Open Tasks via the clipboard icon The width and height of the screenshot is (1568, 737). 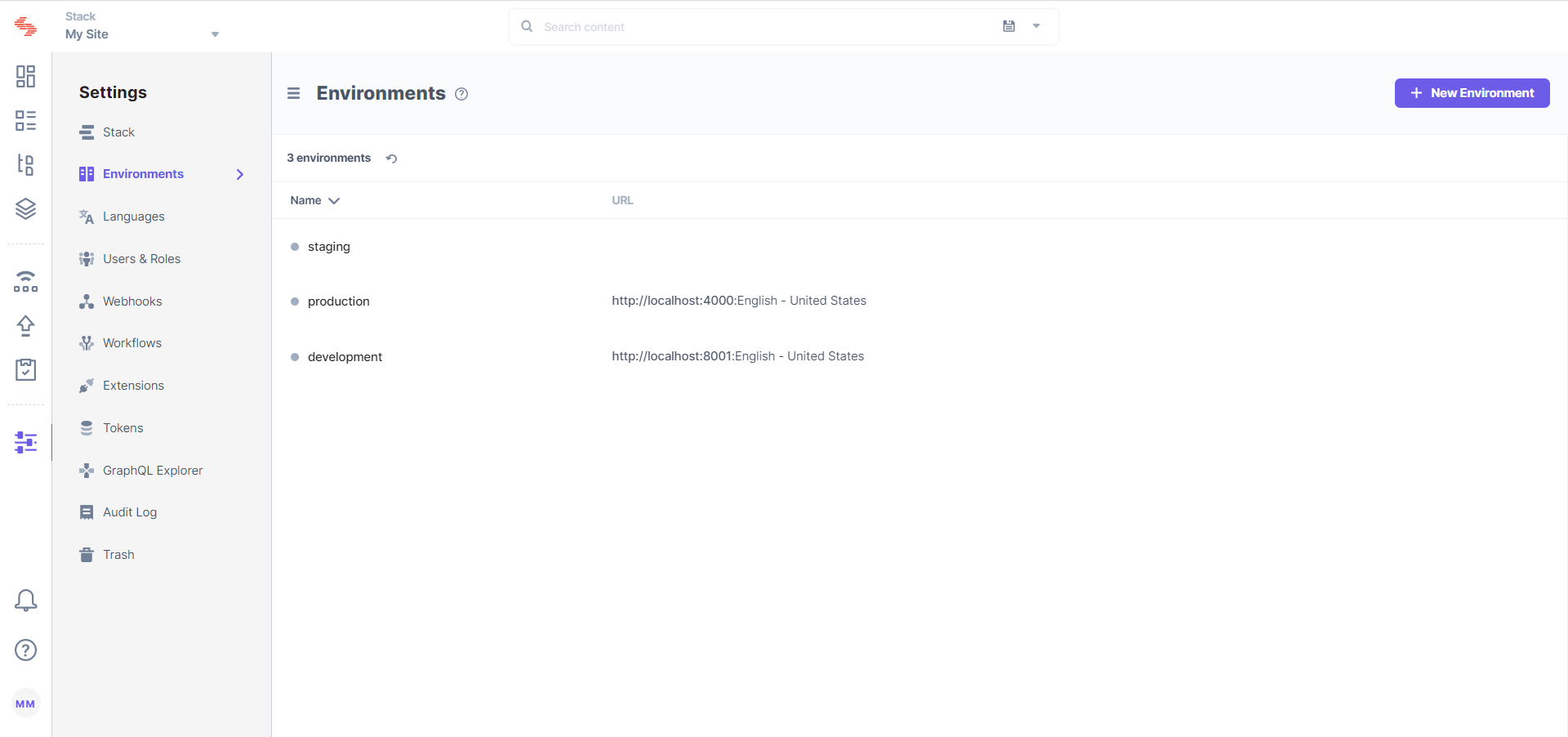[25, 369]
